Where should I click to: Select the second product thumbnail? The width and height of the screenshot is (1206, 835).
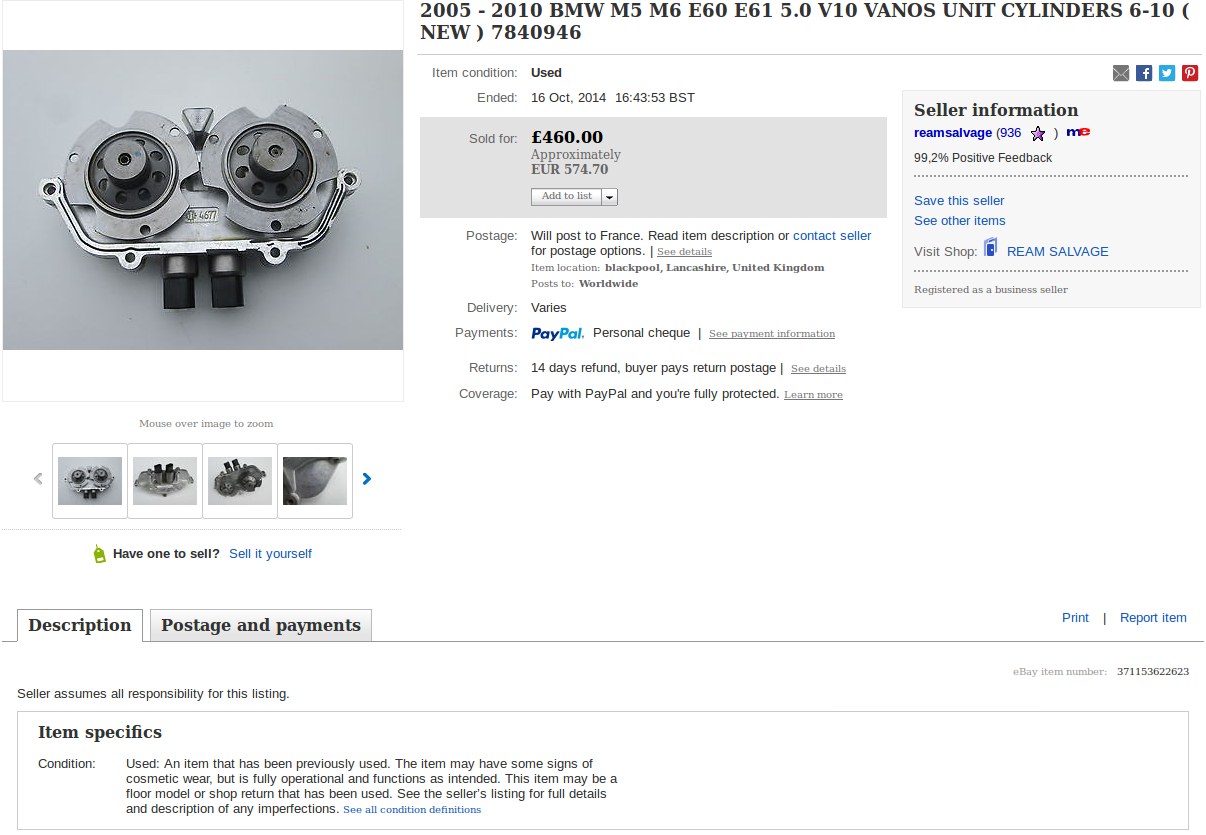[165, 481]
